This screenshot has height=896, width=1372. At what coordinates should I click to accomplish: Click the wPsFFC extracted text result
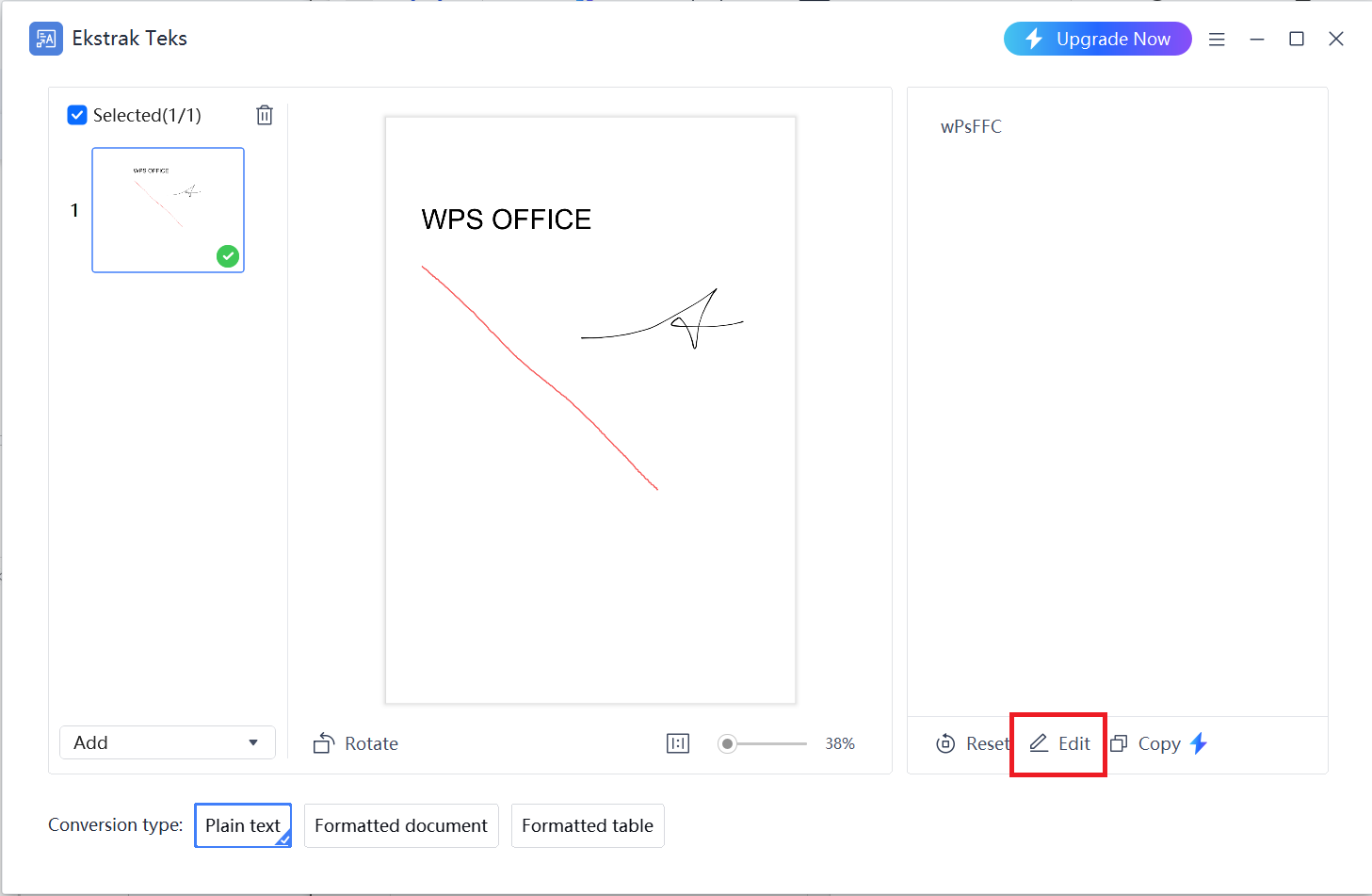click(x=970, y=126)
